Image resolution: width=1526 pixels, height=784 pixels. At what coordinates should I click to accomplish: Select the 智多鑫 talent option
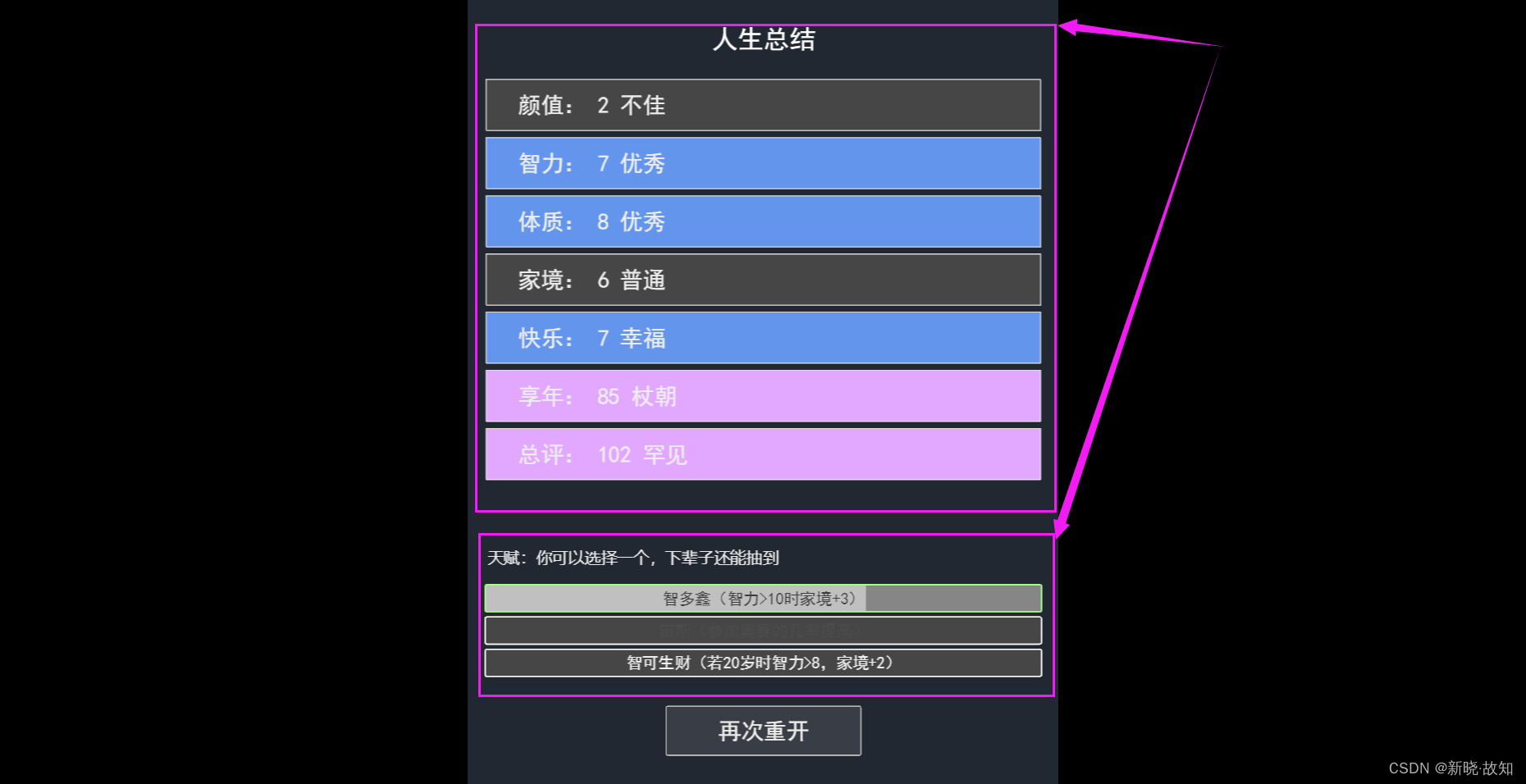(763, 599)
